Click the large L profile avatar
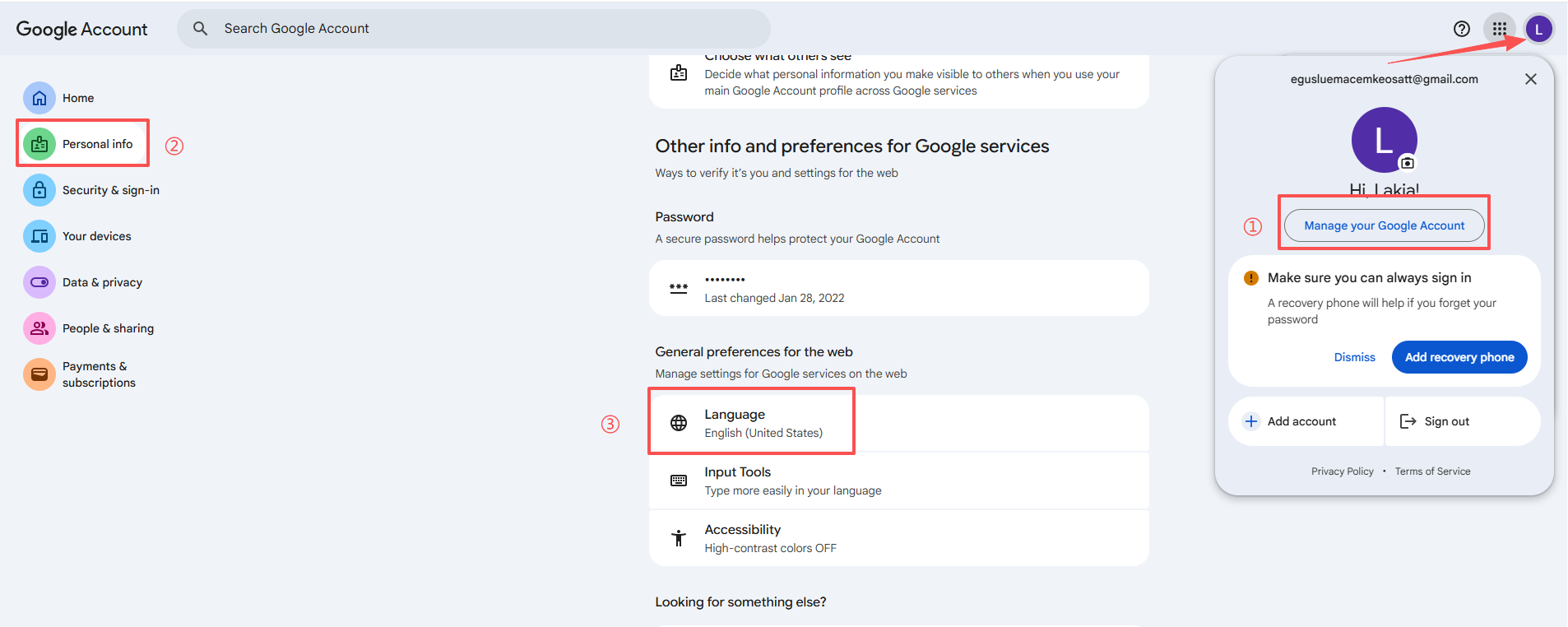The height and width of the screenshot is (627, 1568). click(x=1384, y=140)
